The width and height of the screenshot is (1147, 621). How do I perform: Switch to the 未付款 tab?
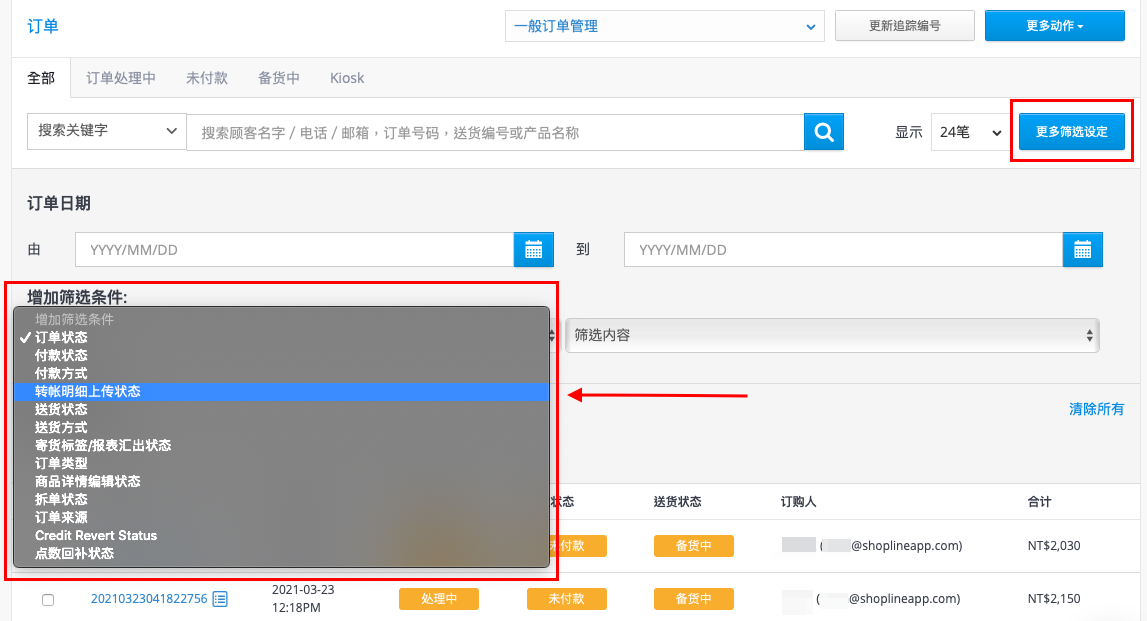207,78
